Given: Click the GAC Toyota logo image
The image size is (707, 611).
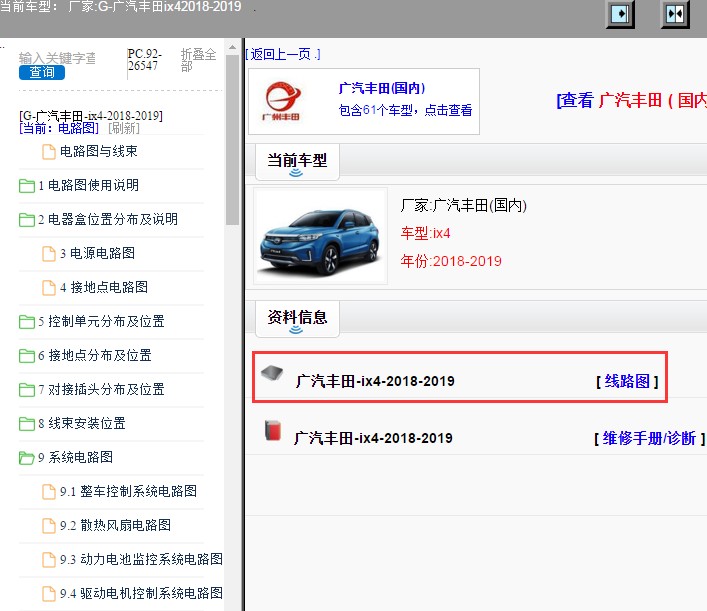Looking at the screenshot, I should click(282, 101).
